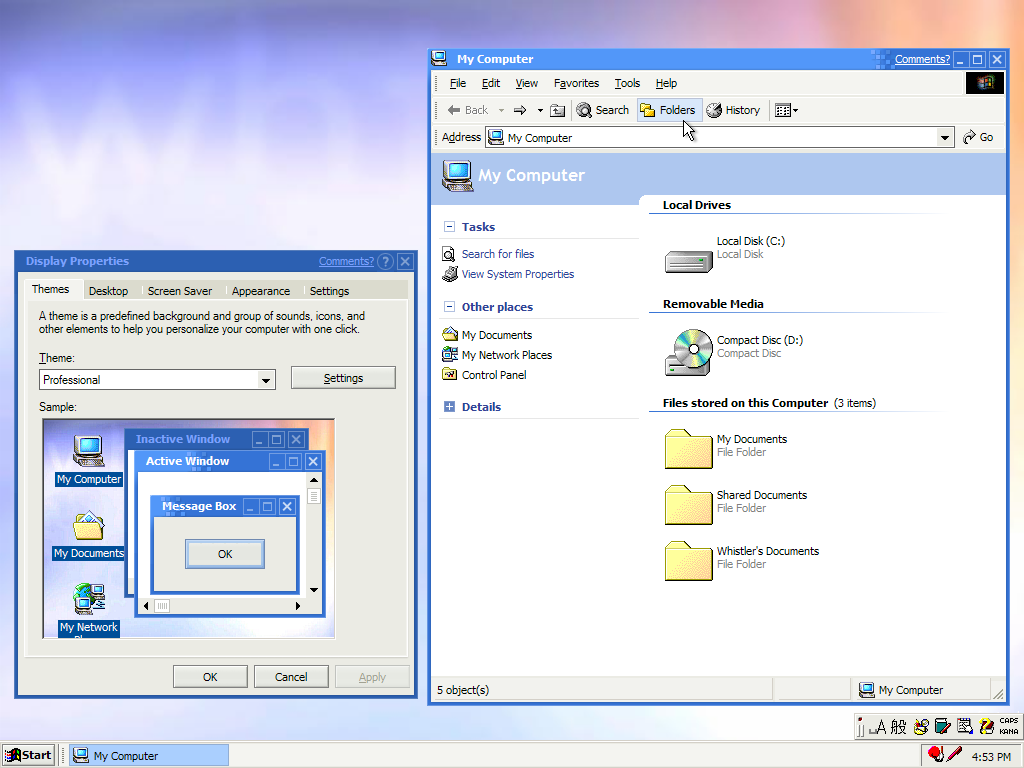1024x768 pixels.
Task: Apply the Professional theme via Apply button
Action: (x=372, y=676)
